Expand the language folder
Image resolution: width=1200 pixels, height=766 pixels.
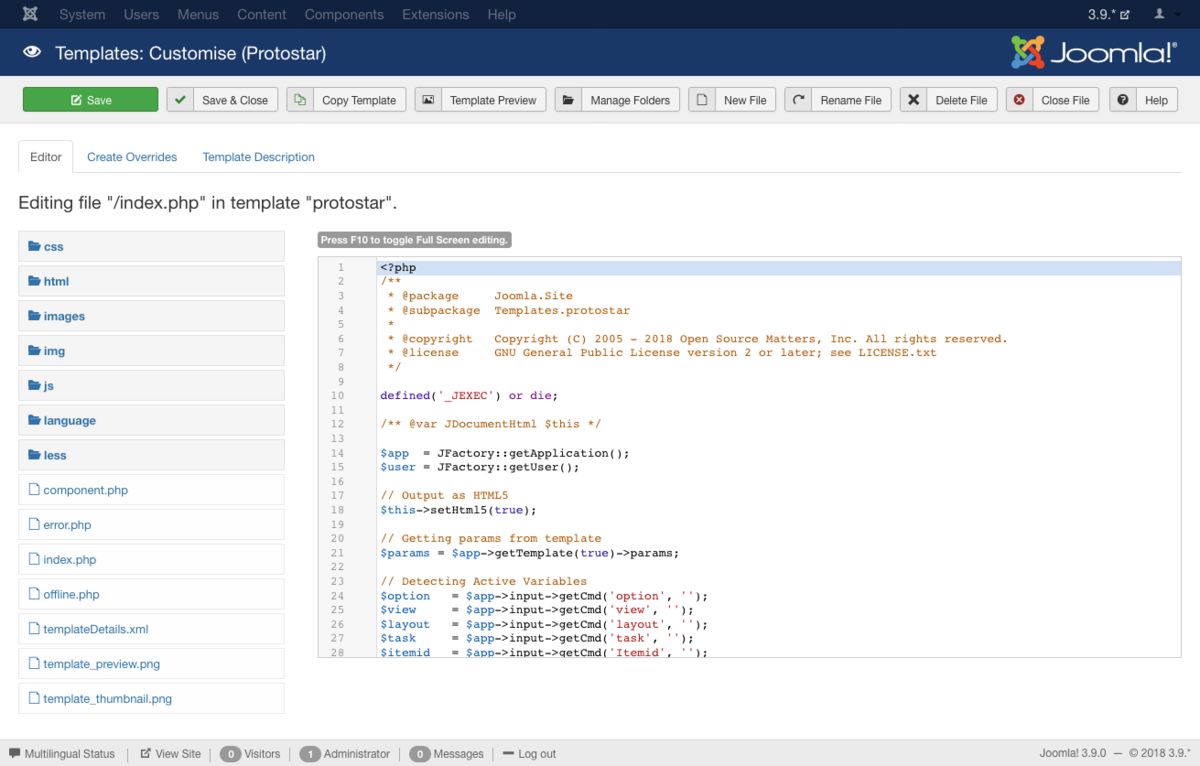coord(151,420)
